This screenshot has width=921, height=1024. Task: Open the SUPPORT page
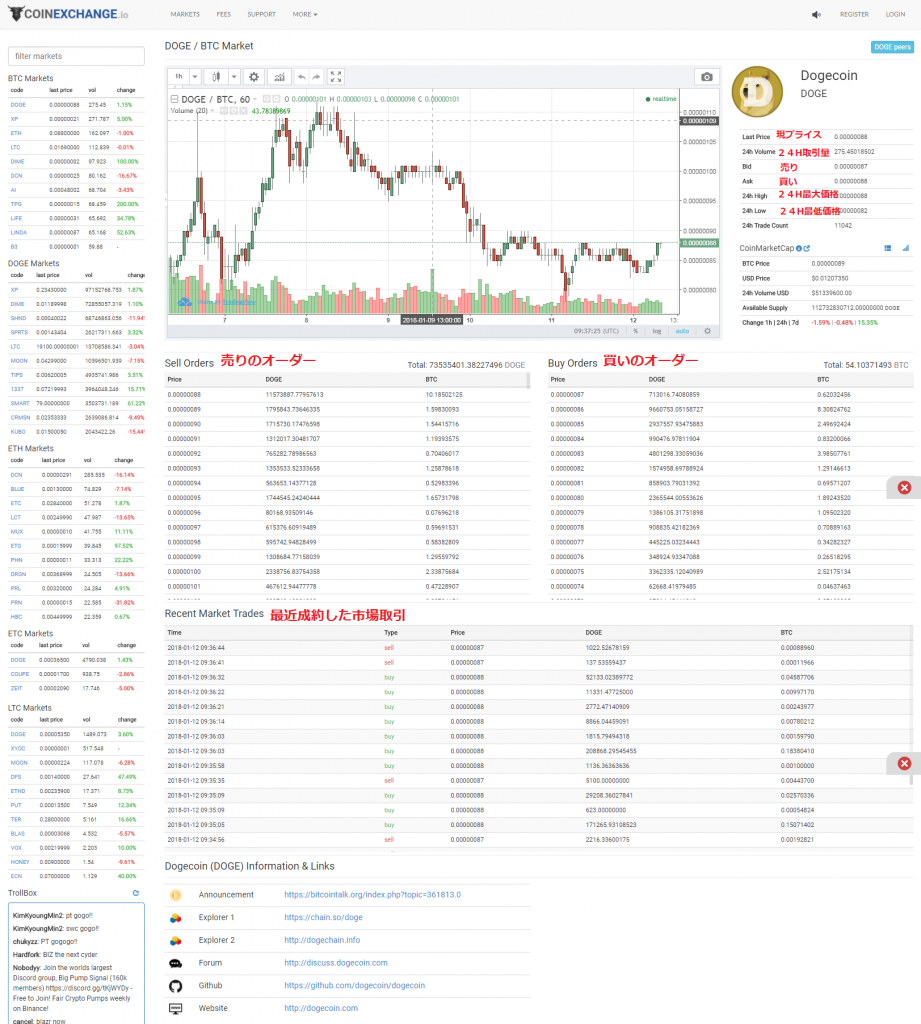tap(261, 14)
